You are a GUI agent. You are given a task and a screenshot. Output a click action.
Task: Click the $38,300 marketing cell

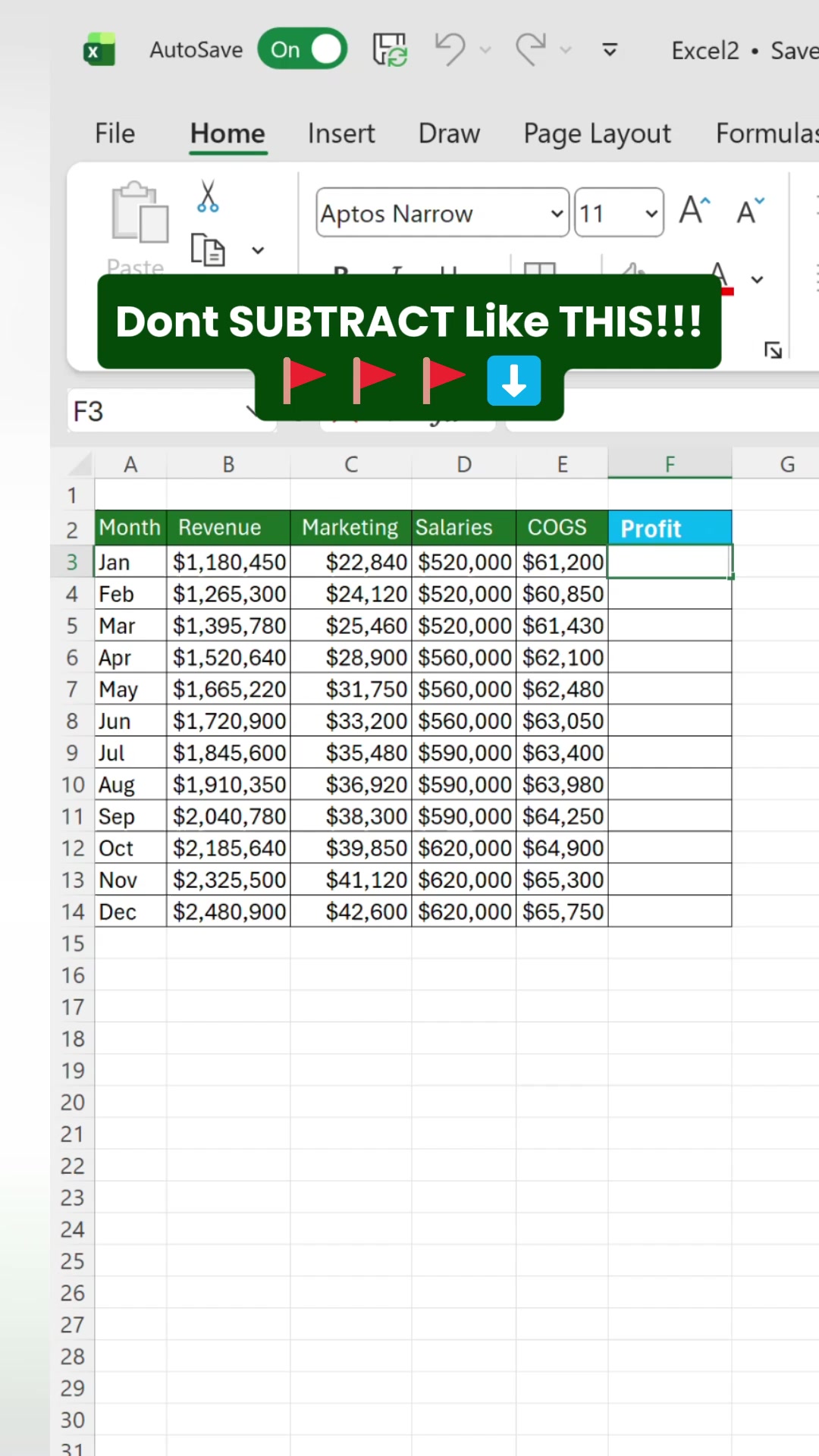[351, 817]
